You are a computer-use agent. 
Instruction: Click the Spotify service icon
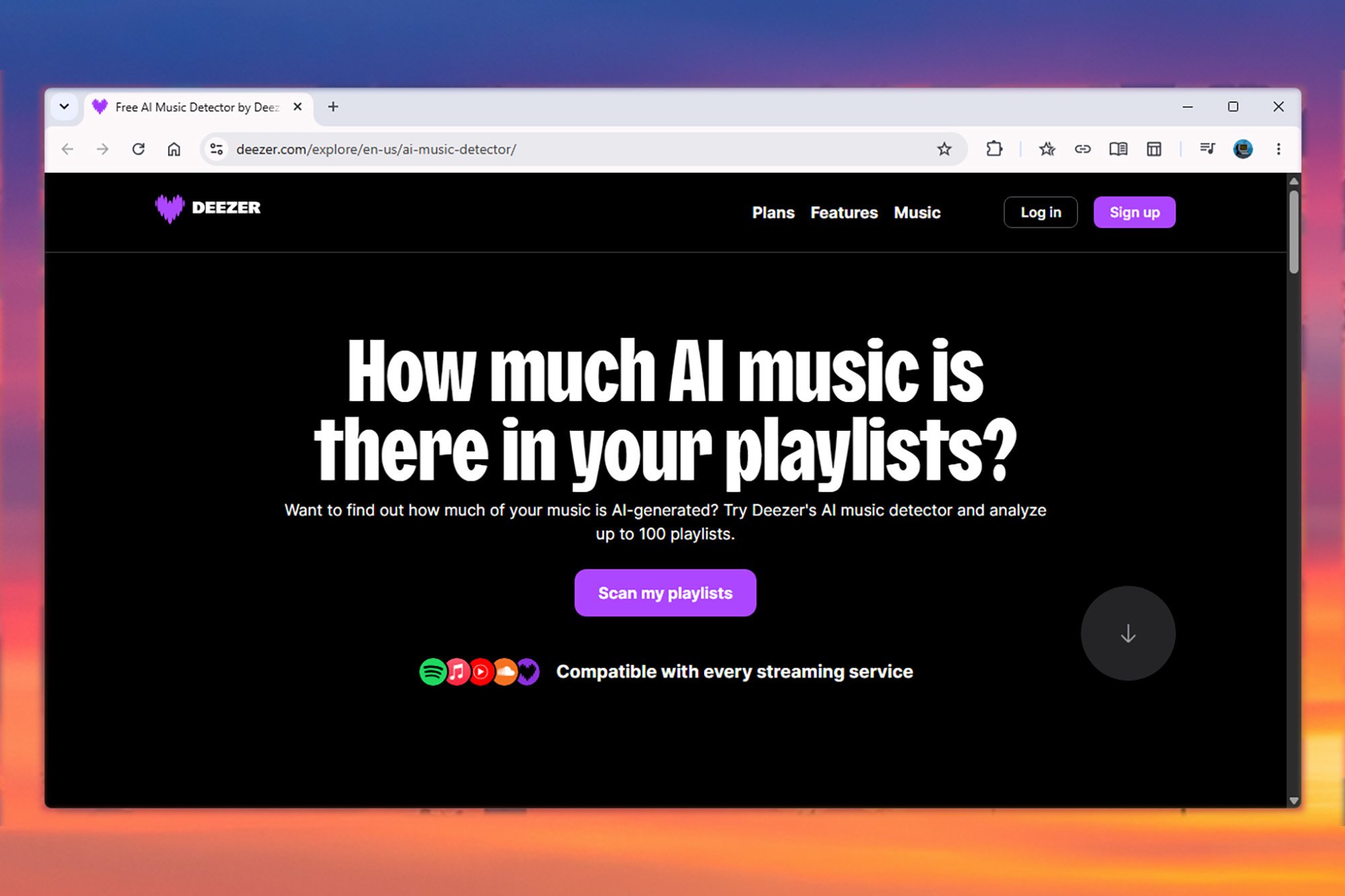coord(432,671)
